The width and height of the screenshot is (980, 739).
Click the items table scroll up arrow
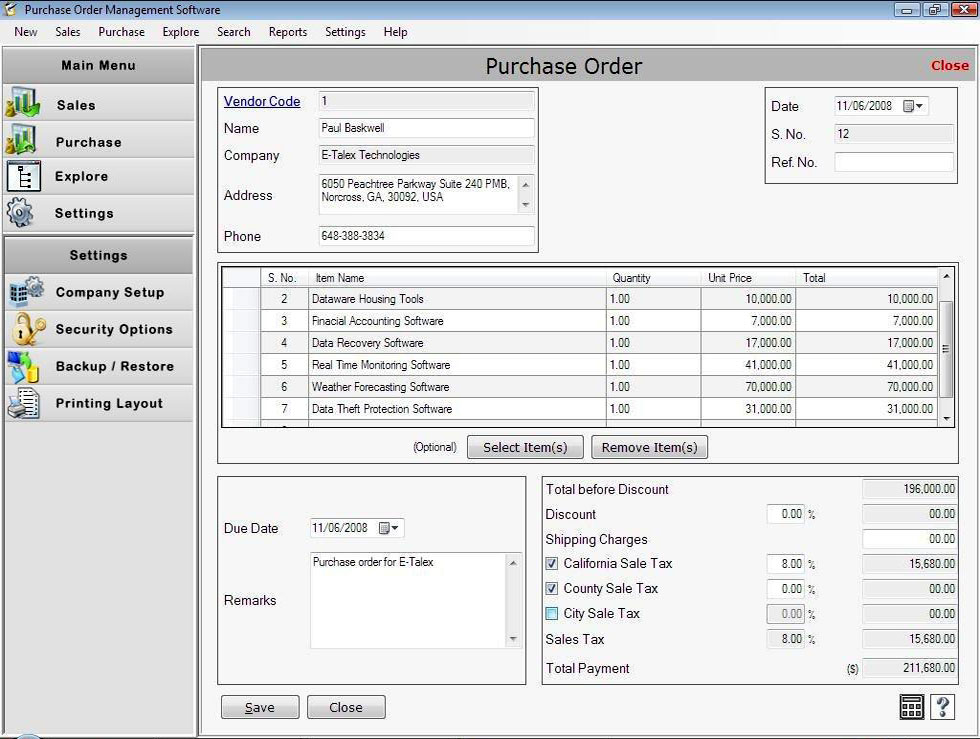946,276
